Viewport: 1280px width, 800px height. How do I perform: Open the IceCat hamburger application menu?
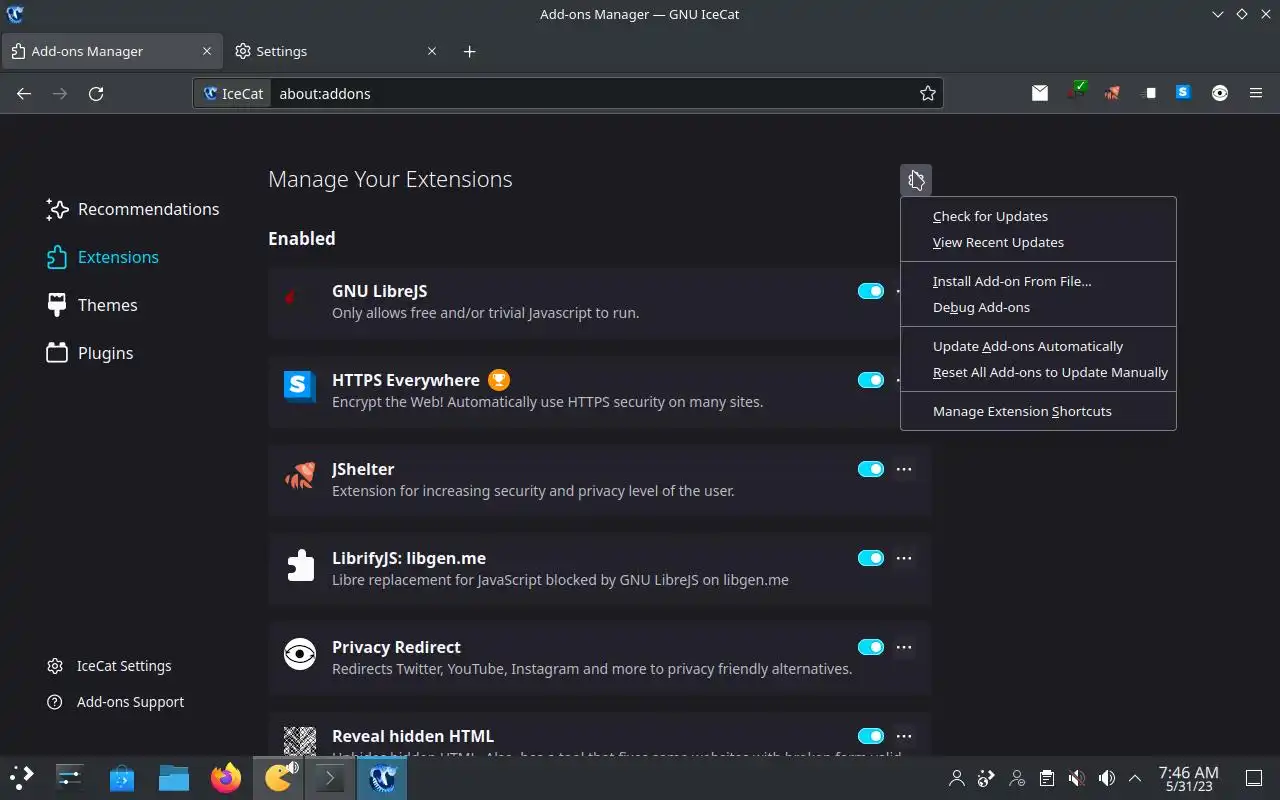[x=1256, y=93]
